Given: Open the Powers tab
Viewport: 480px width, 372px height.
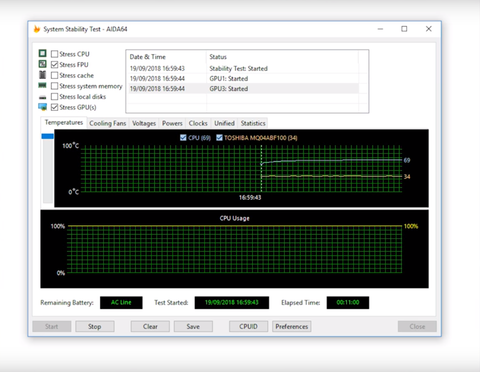Looking at the screenshot, I should (x=172, y=123).
